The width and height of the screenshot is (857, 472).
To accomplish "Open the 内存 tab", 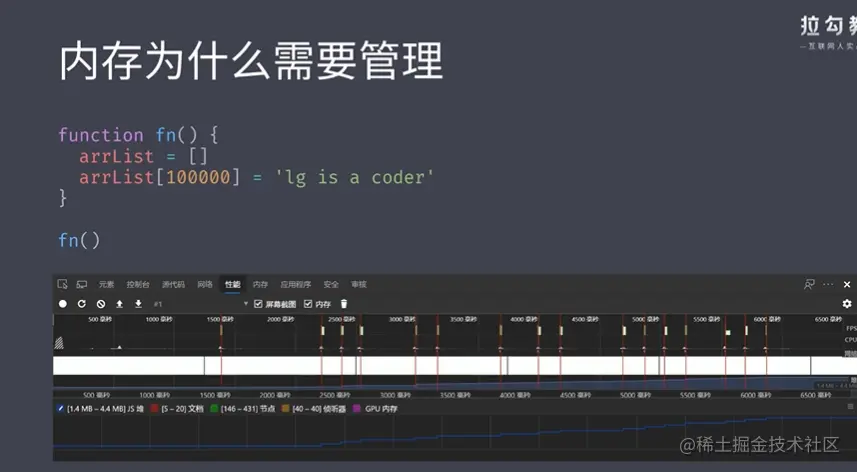I will (x=260, y=284).
